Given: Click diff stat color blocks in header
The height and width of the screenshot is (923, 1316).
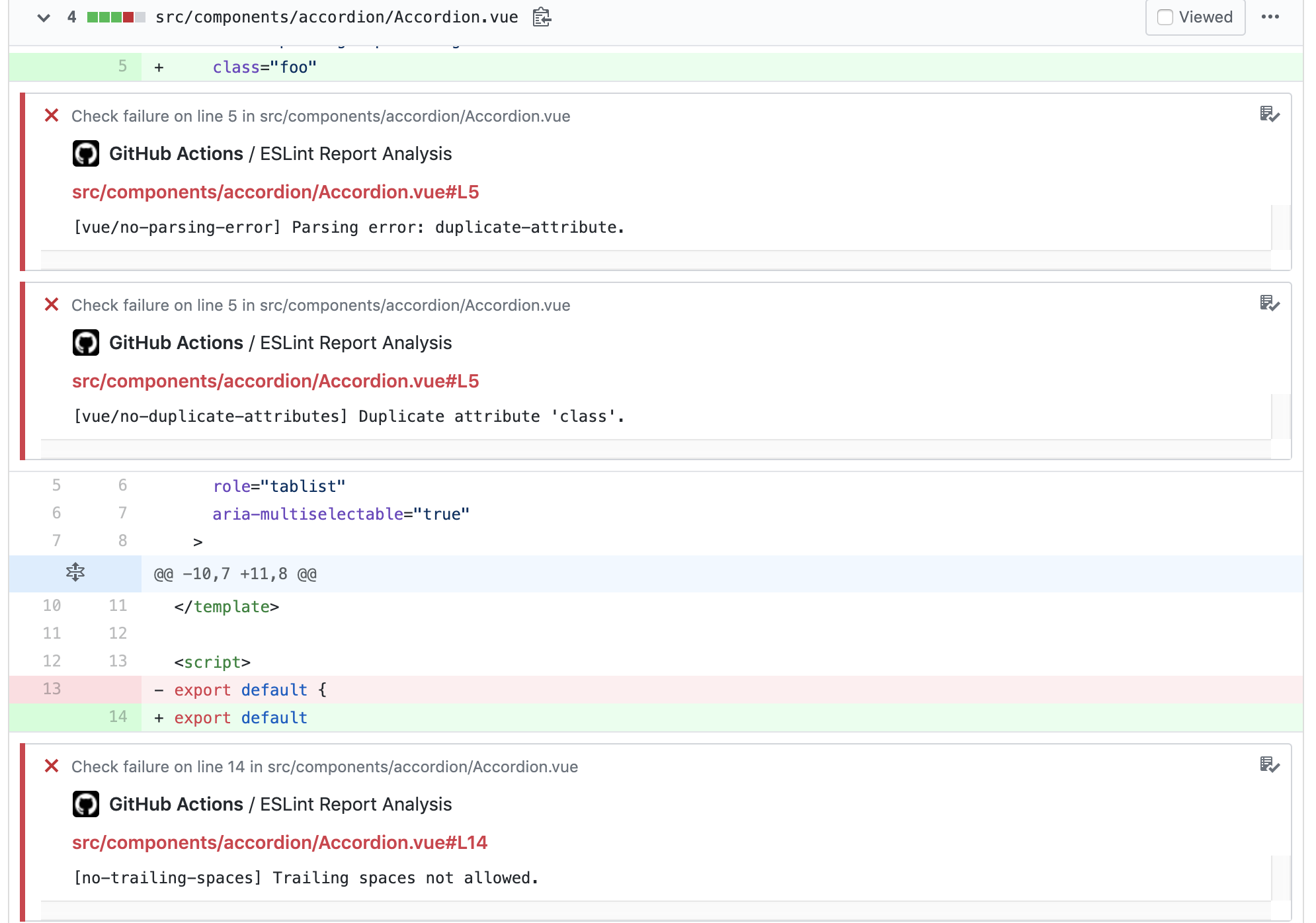Looking at the screenshot, I should (x=116, y=17).
